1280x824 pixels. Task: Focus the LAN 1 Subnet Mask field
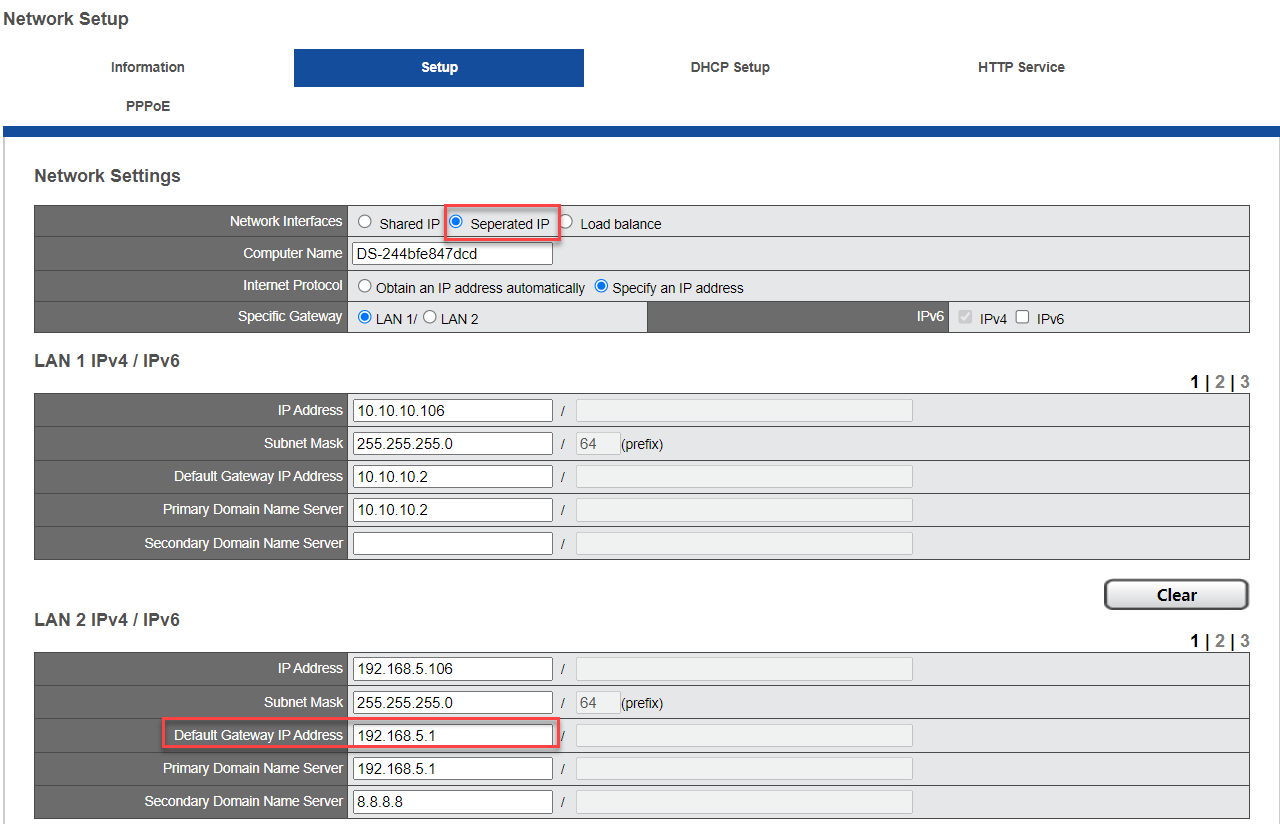pyautogui.click(x=452, y=443)
